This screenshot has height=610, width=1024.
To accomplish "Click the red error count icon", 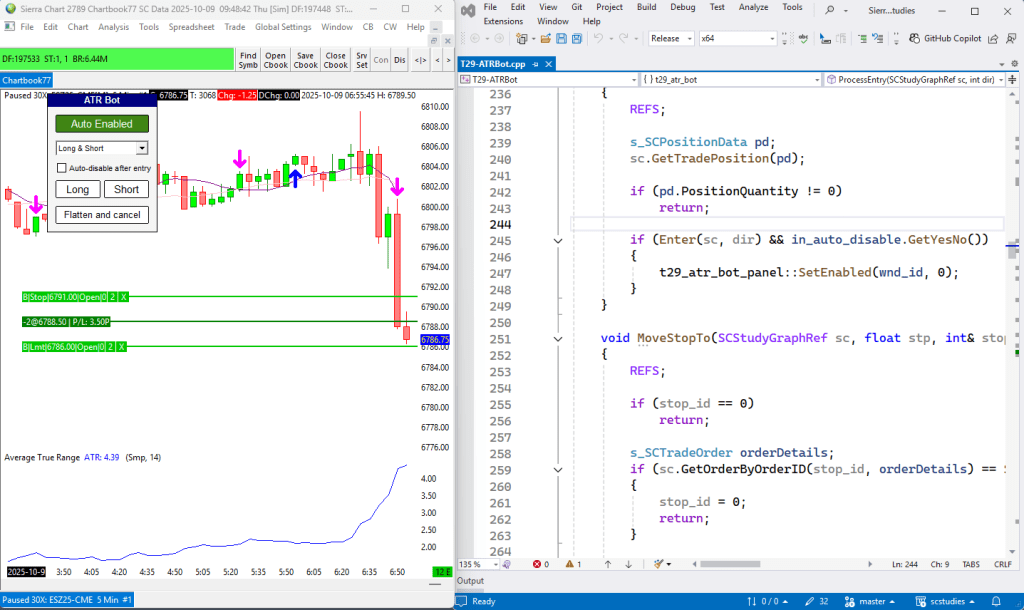I will (x=535, y=564).
